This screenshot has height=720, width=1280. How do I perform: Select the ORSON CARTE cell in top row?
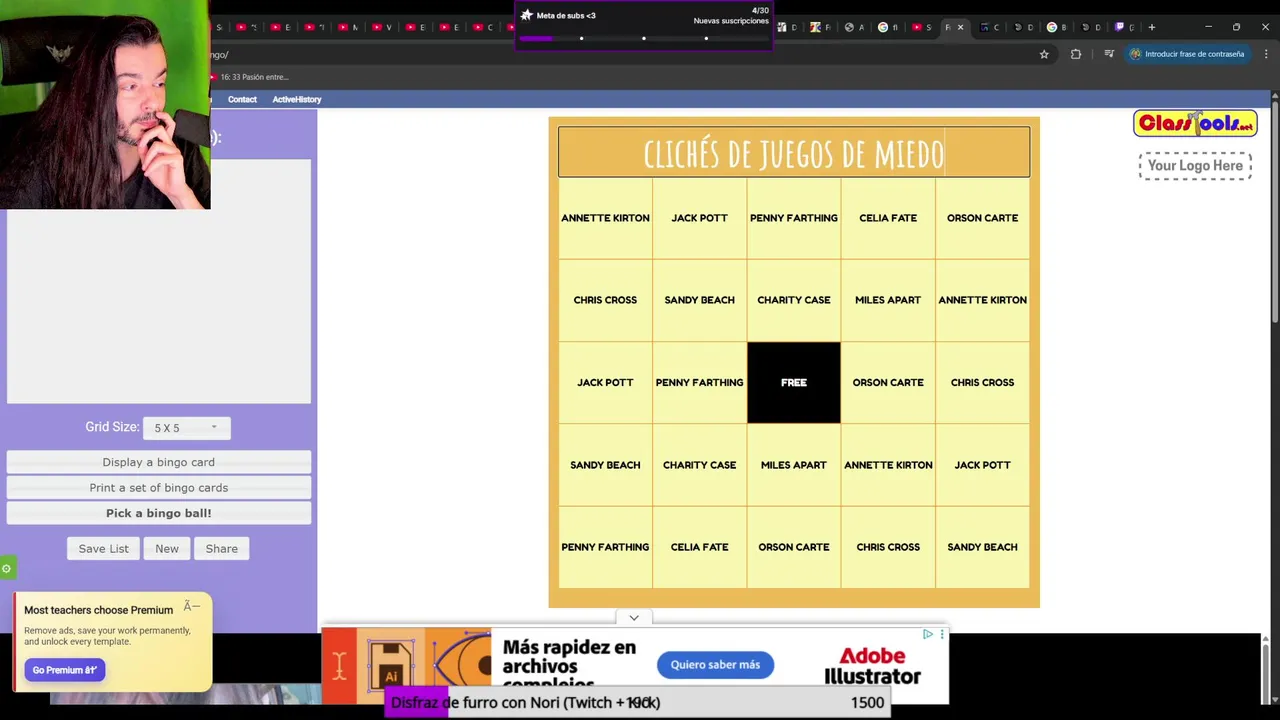(982, 218)
